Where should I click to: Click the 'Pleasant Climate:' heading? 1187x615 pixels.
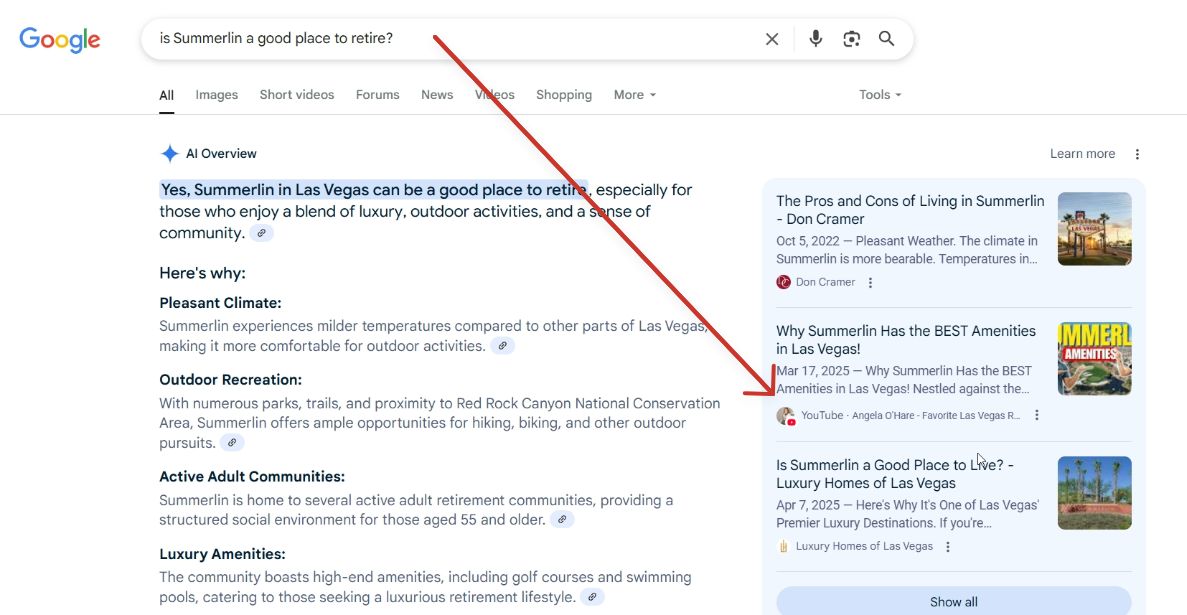coord(220,303)
